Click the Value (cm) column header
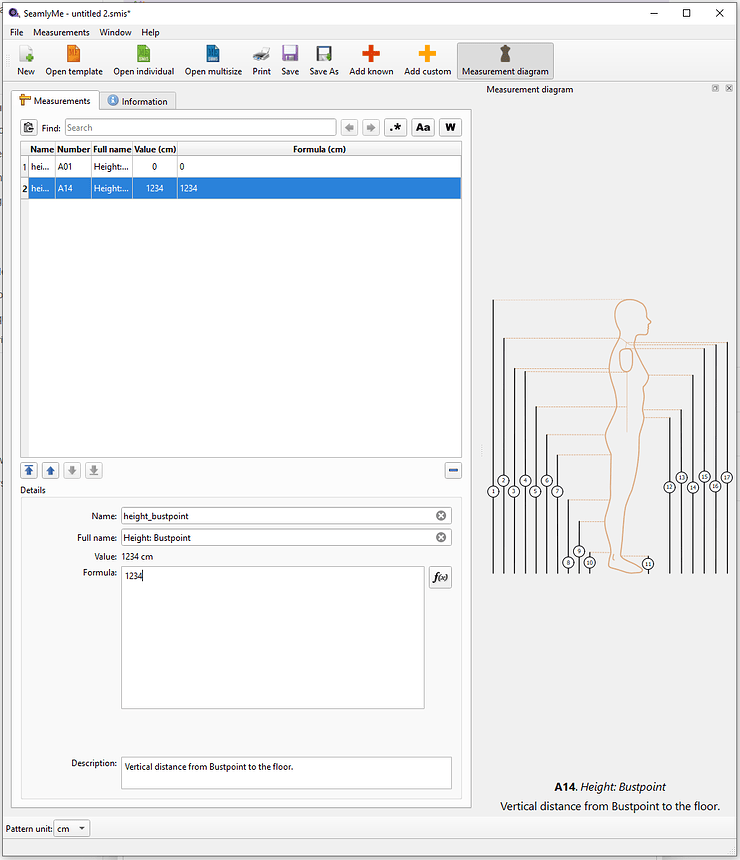This screenshot has width=740, height=860. pyautogui.click(x=155, y=149)
